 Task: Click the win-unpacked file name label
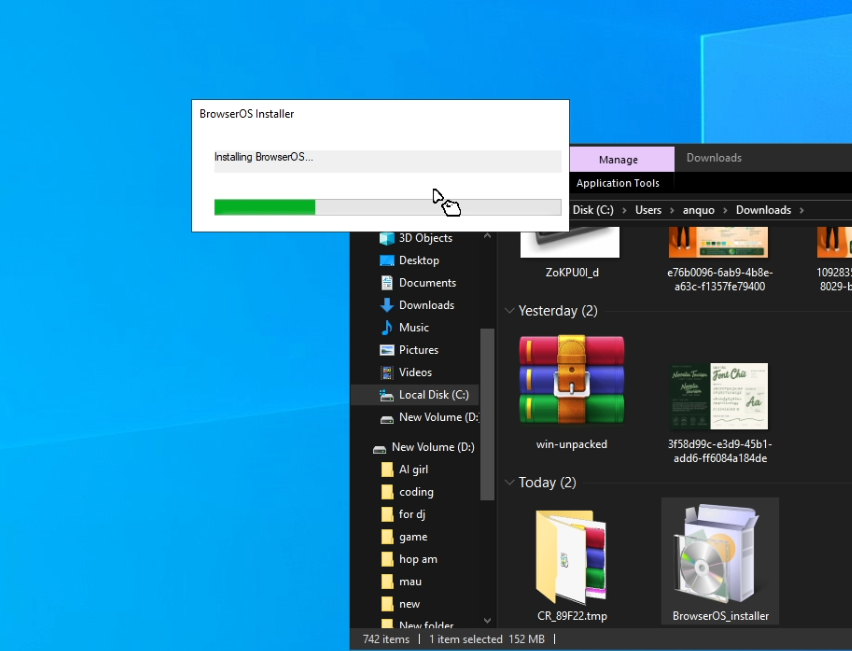click(572, 444)
